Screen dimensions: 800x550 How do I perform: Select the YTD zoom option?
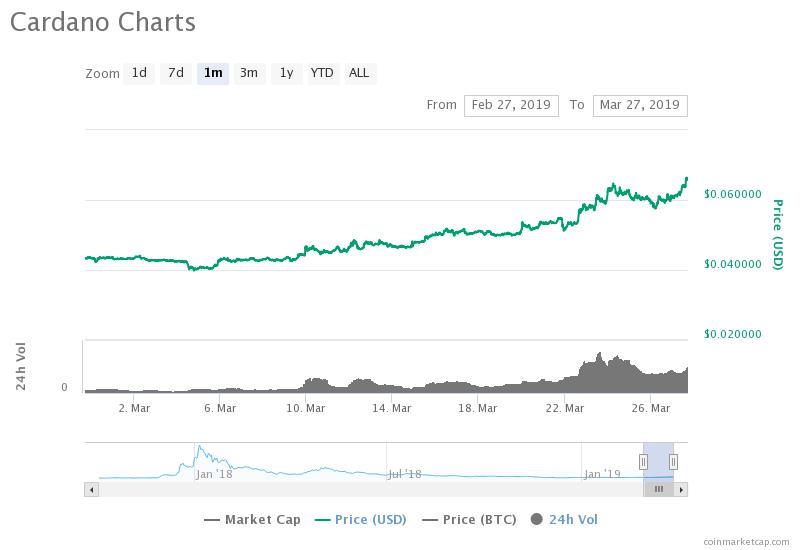(322, 73)
